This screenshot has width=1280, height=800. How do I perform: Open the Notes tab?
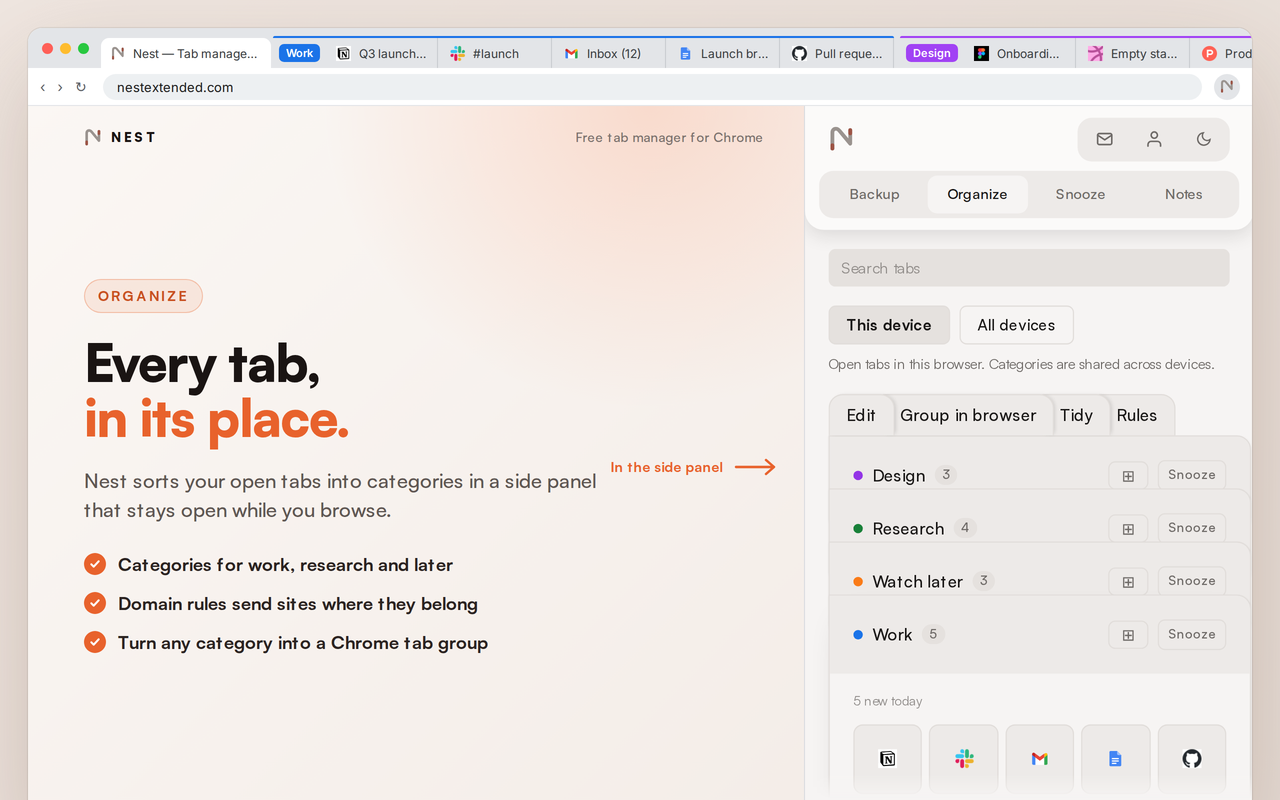coord(1184,194)
